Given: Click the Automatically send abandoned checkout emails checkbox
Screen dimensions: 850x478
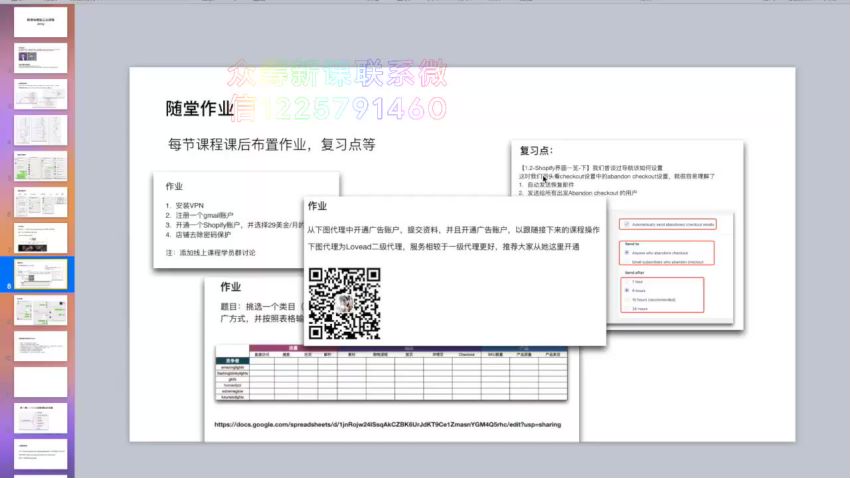Looking at the screenshot, I should click(x=627, y=224).
